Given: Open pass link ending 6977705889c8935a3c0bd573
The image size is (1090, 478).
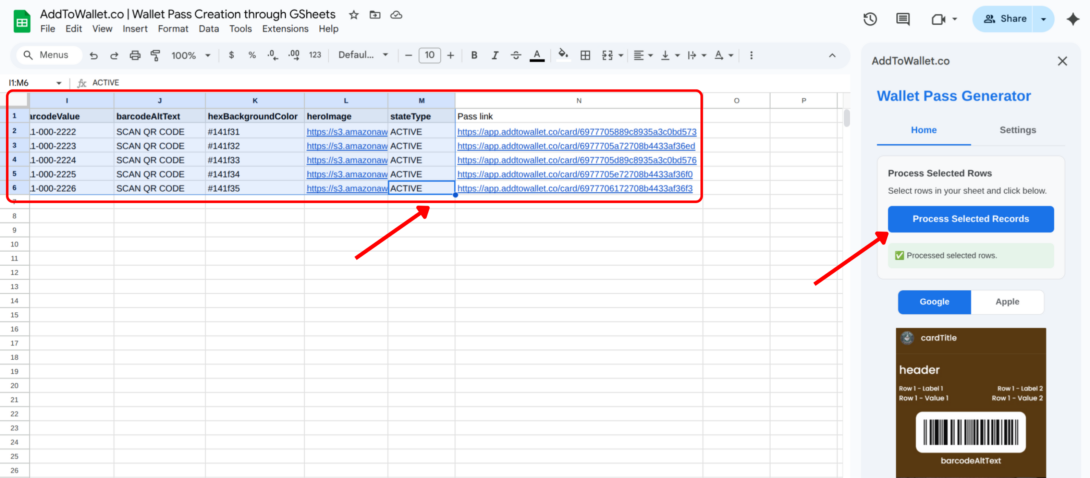Looking at the screenshot, I should [577, 131].
